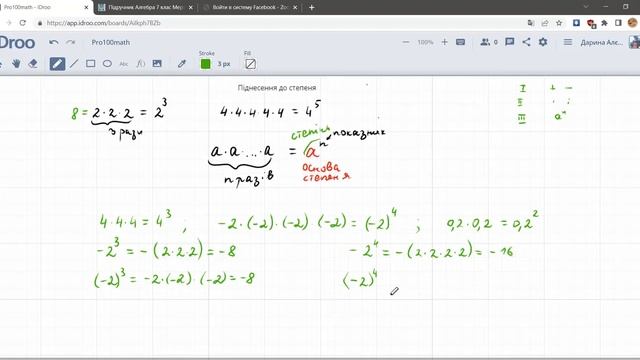Image resolution: width=640 pixels, height=360 pixels.
Task: Select the Eraser tool
Action: (33, 64)
